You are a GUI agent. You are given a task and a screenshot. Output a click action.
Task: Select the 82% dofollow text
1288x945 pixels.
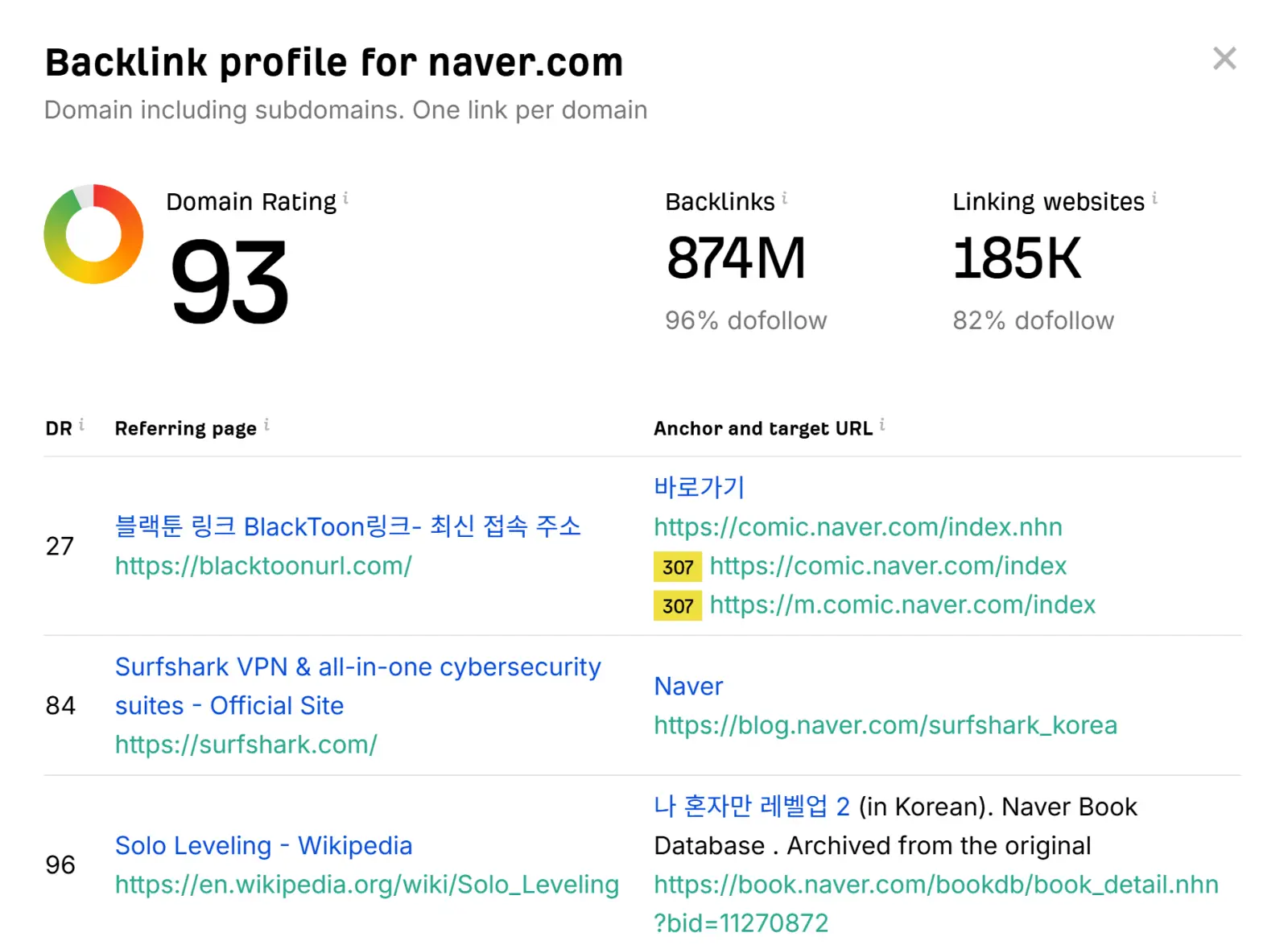click(1034, 320)
